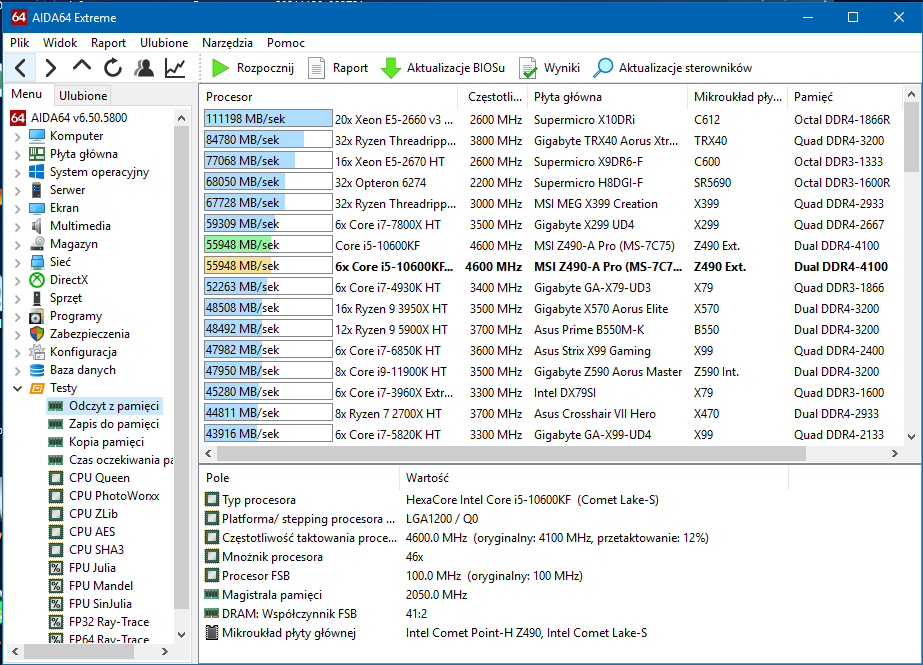Go forward with the right arrow icon

51,68
